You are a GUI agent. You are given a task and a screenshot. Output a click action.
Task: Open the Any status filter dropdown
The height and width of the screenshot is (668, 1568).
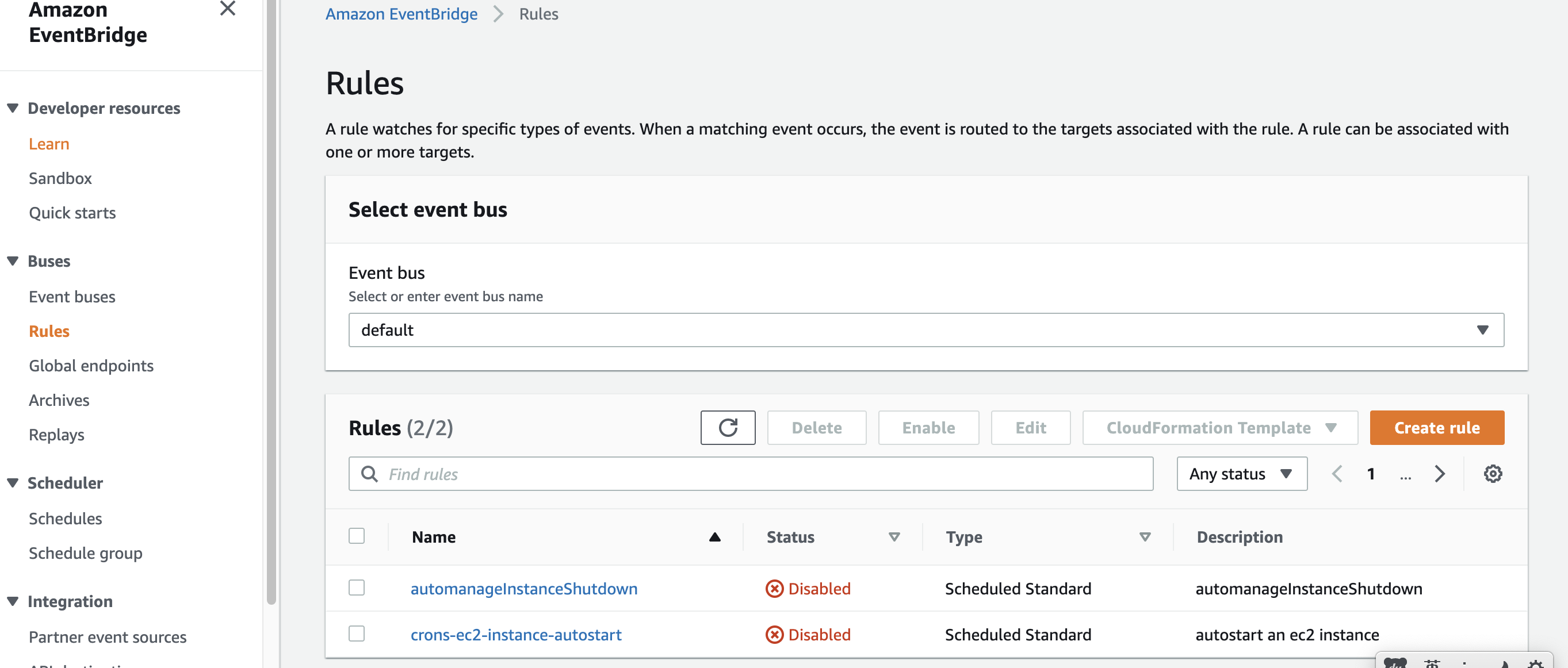1241,474
